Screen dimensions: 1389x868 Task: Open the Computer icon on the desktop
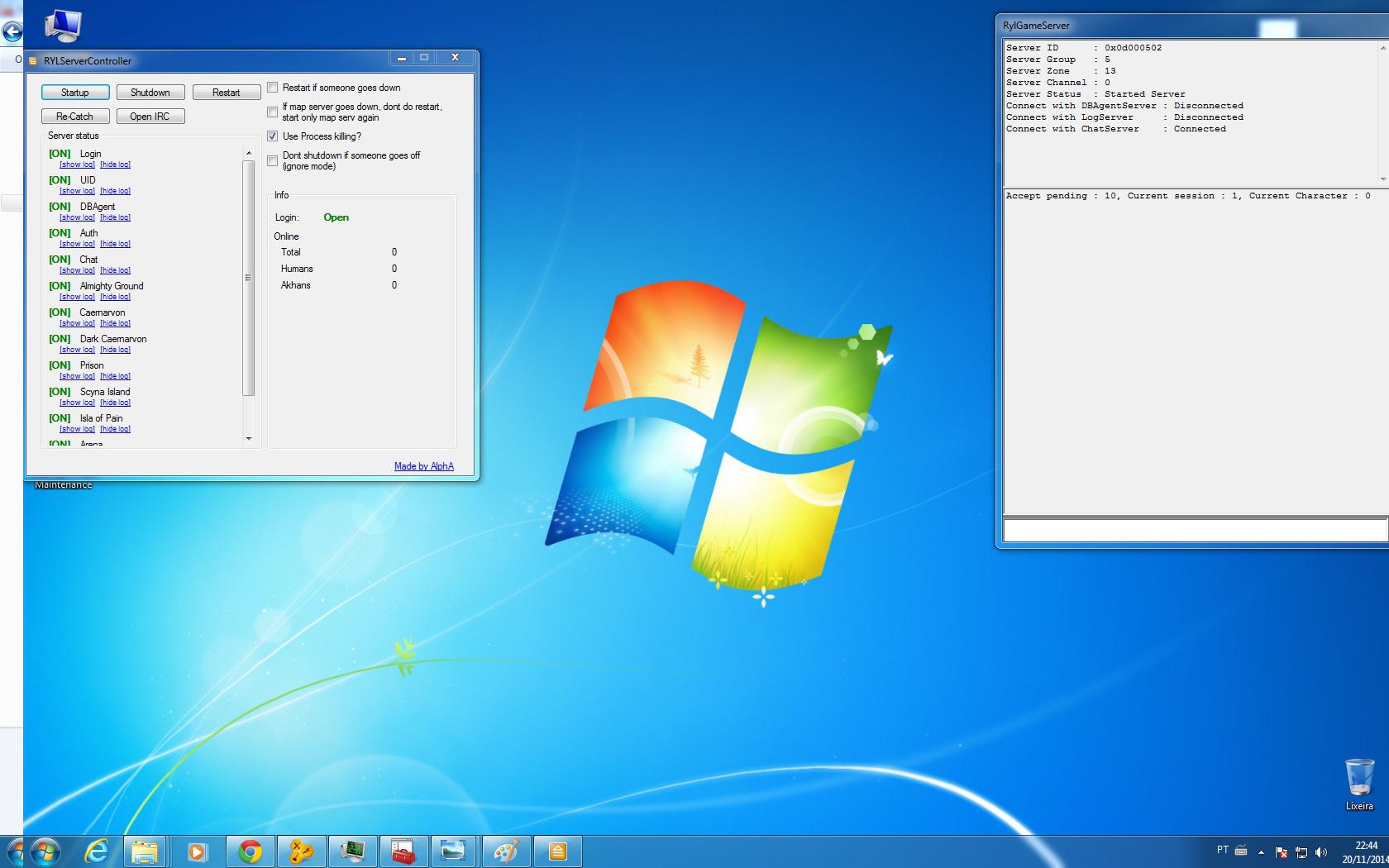[63, 26]
